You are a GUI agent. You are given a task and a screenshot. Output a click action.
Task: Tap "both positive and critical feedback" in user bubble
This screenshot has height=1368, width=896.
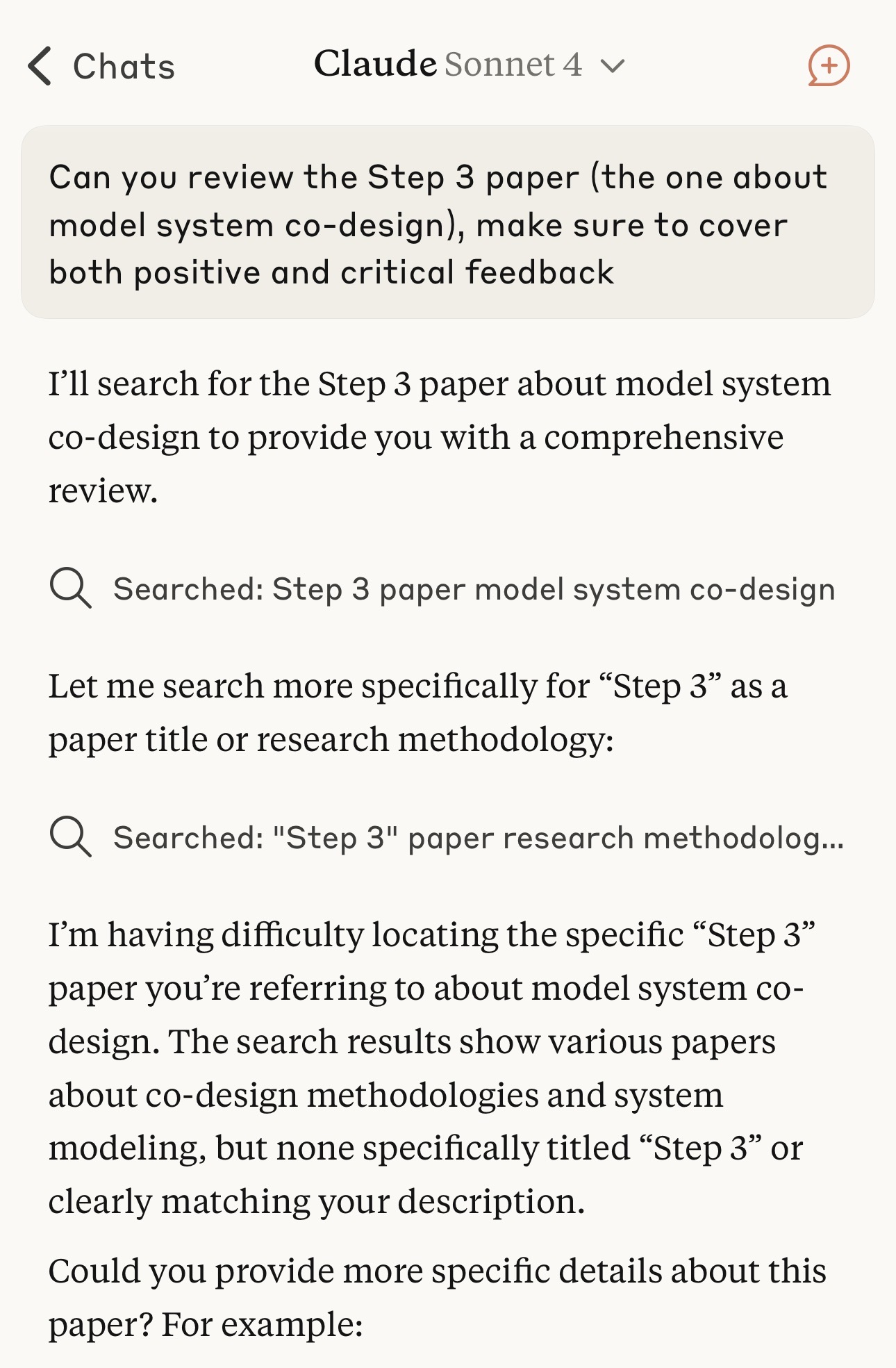pyautogui.click(x=331, y=272)
